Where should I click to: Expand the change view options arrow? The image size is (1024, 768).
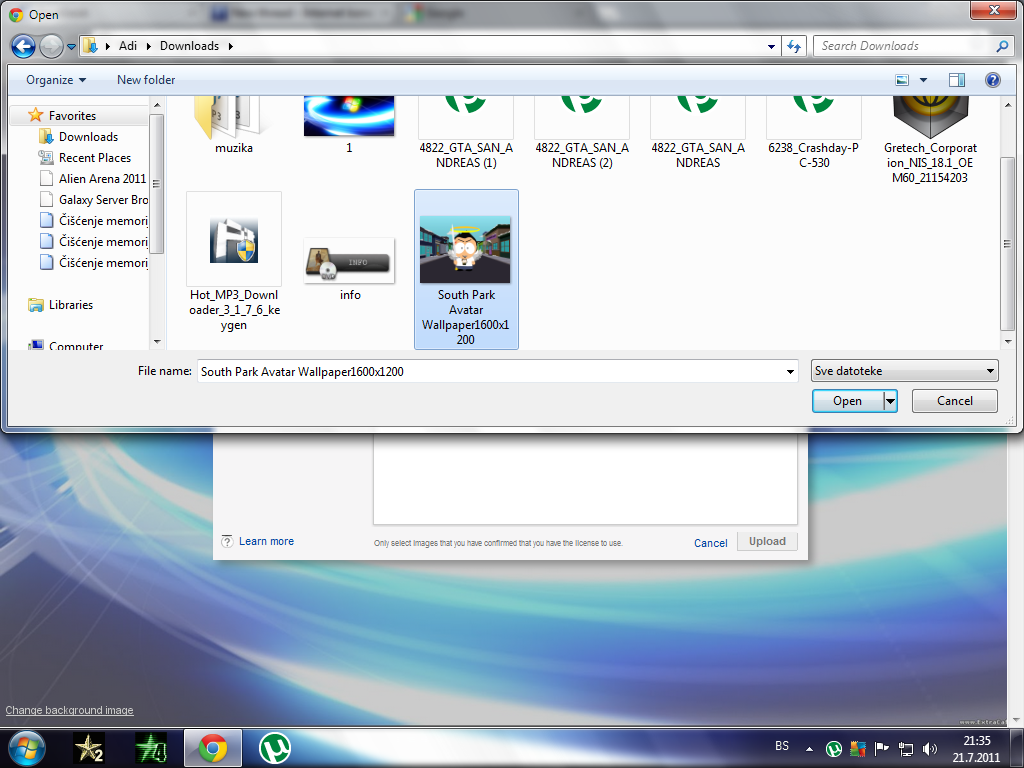point(923,80)
